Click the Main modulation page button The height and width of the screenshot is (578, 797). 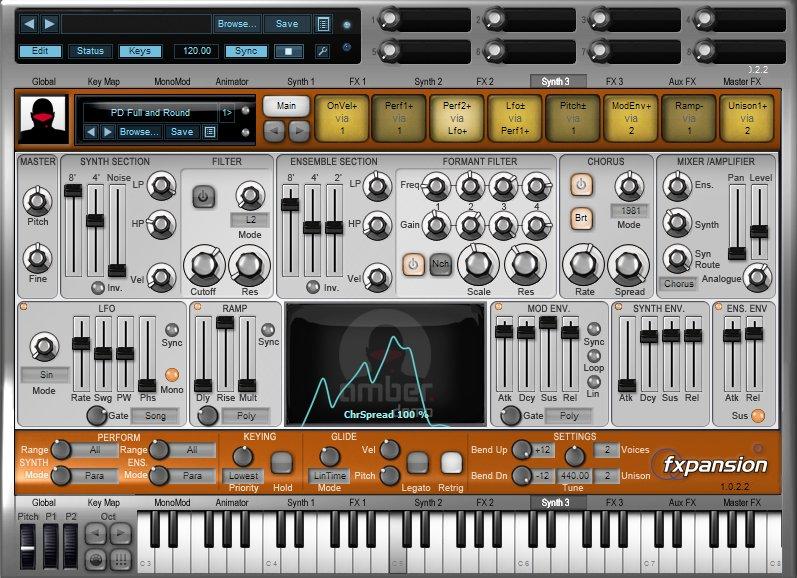click(x=286, y=106)
